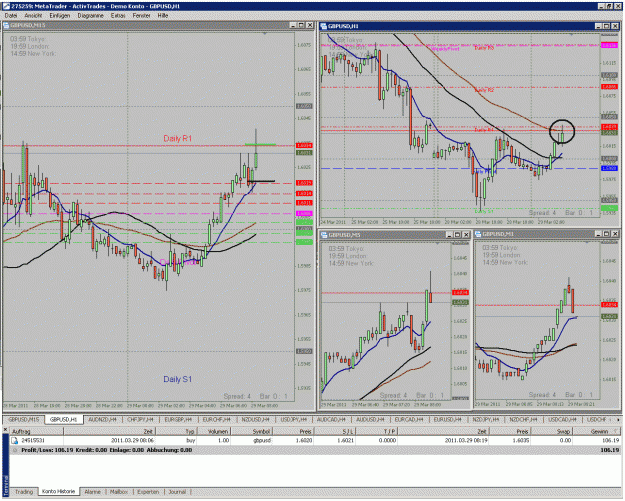
Task: Open the Experten tab in Terminal
Action: pos(148,492)
